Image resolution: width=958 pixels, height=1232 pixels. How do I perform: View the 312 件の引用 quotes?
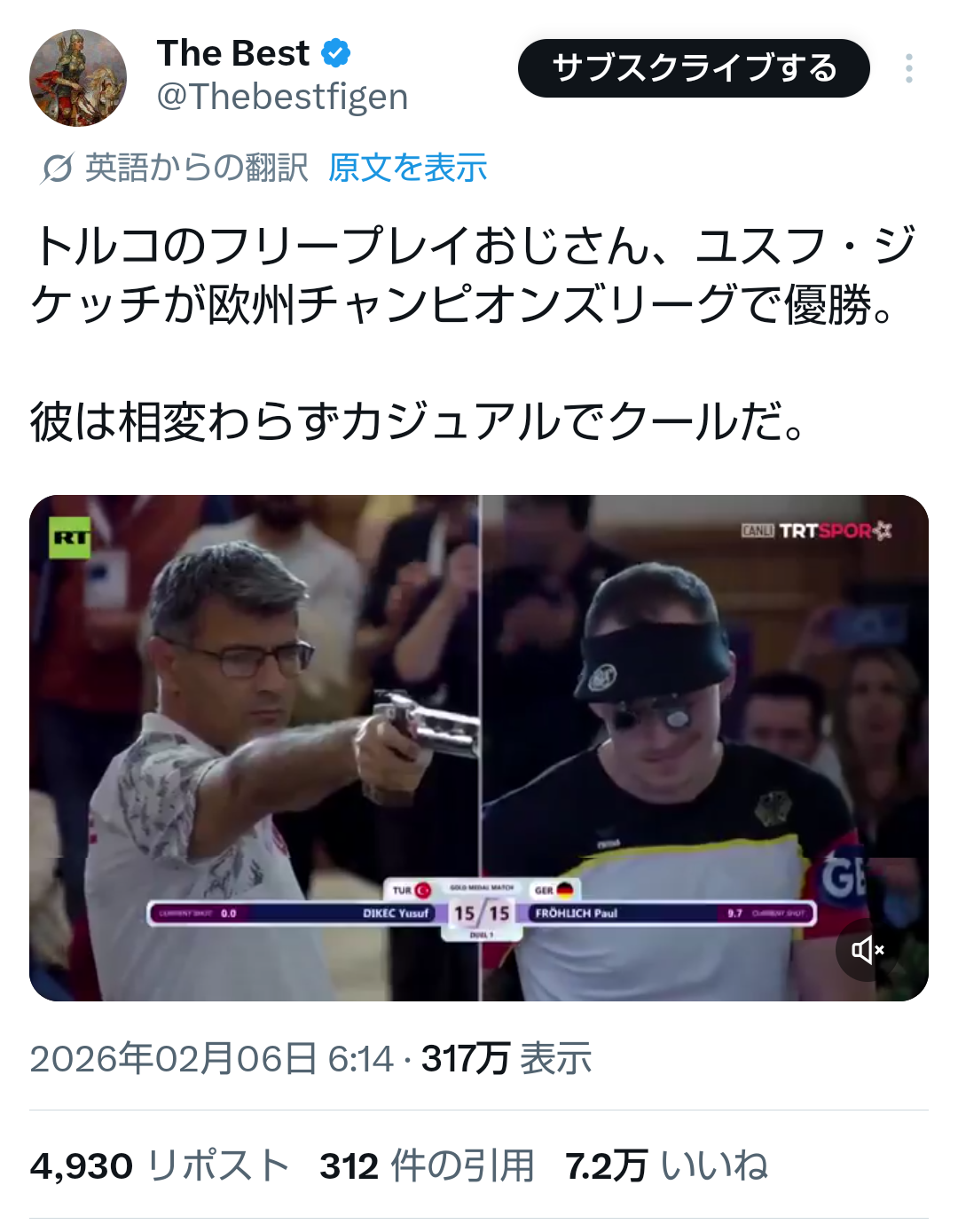(427, 1165)
